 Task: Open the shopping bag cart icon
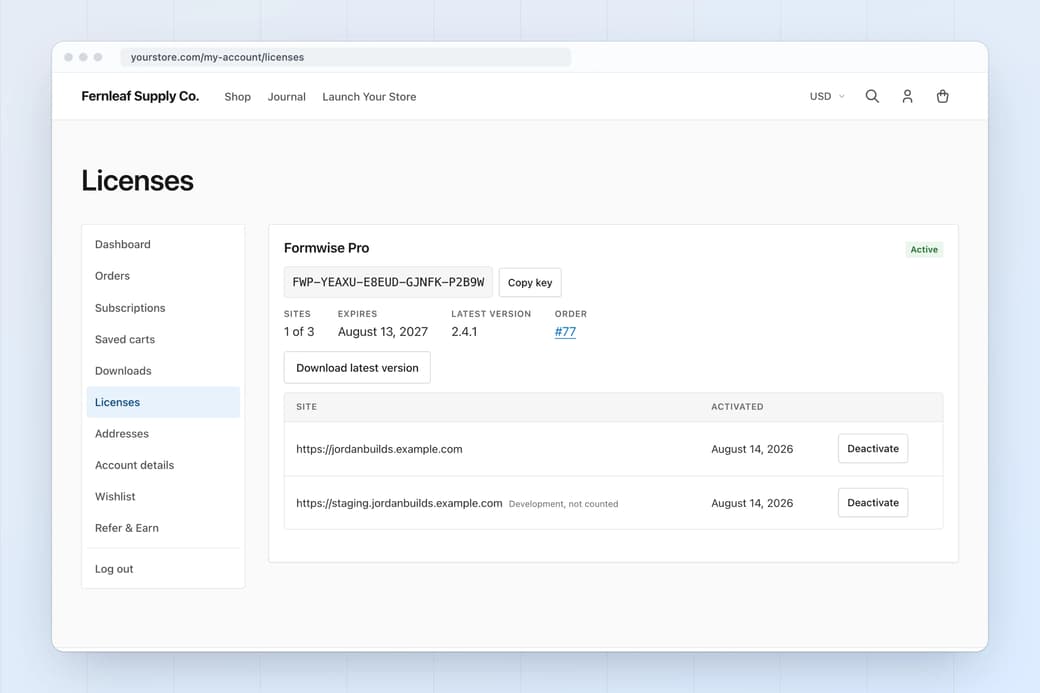[942, 96]
